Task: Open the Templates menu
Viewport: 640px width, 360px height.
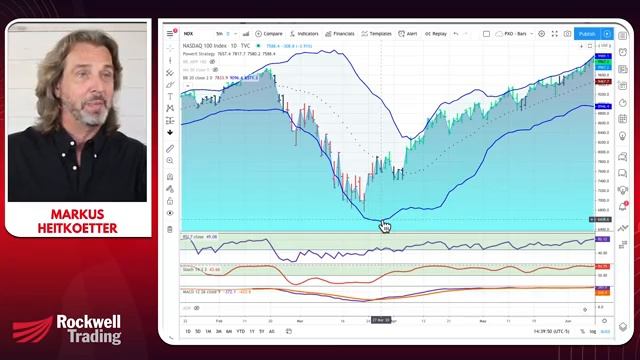Action: [x=376, y=33]
